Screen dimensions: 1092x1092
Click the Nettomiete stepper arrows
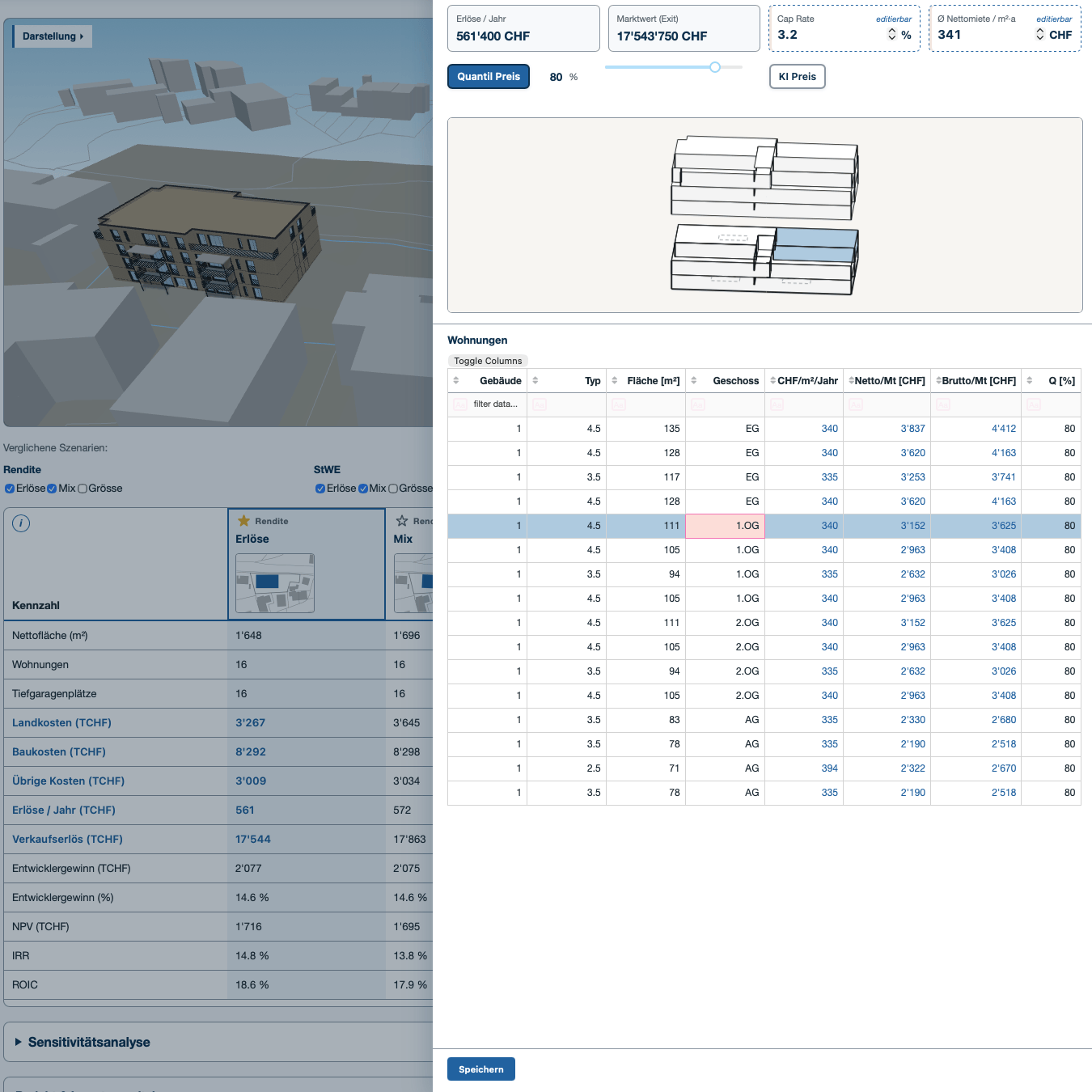tap(1040, 35)
